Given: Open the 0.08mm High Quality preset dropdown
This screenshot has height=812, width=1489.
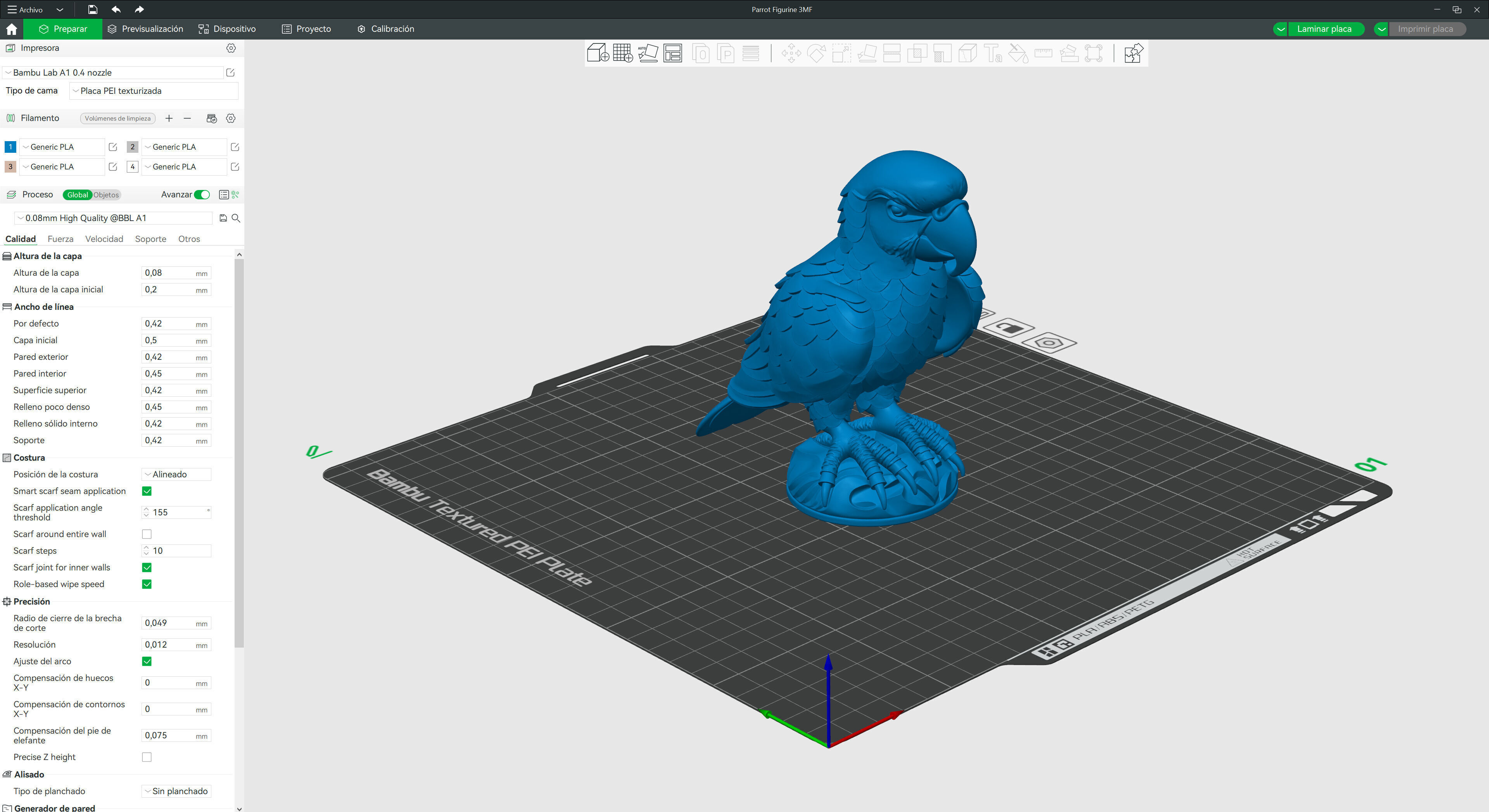Looking at the screenshot, I should pyautogui.click(x=113, y=218).
